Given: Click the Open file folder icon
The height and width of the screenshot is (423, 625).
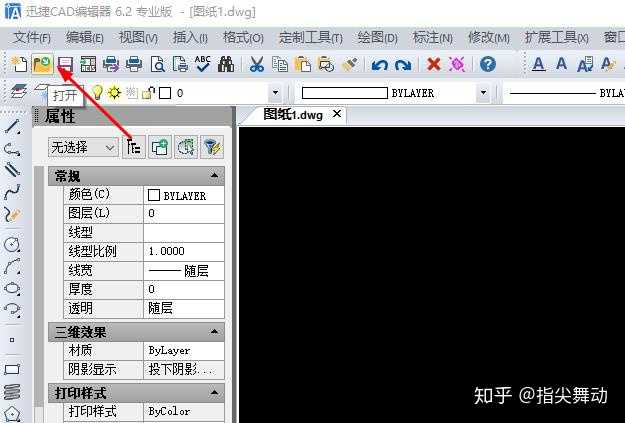Looking at the screenshot, I should point(42,64).
